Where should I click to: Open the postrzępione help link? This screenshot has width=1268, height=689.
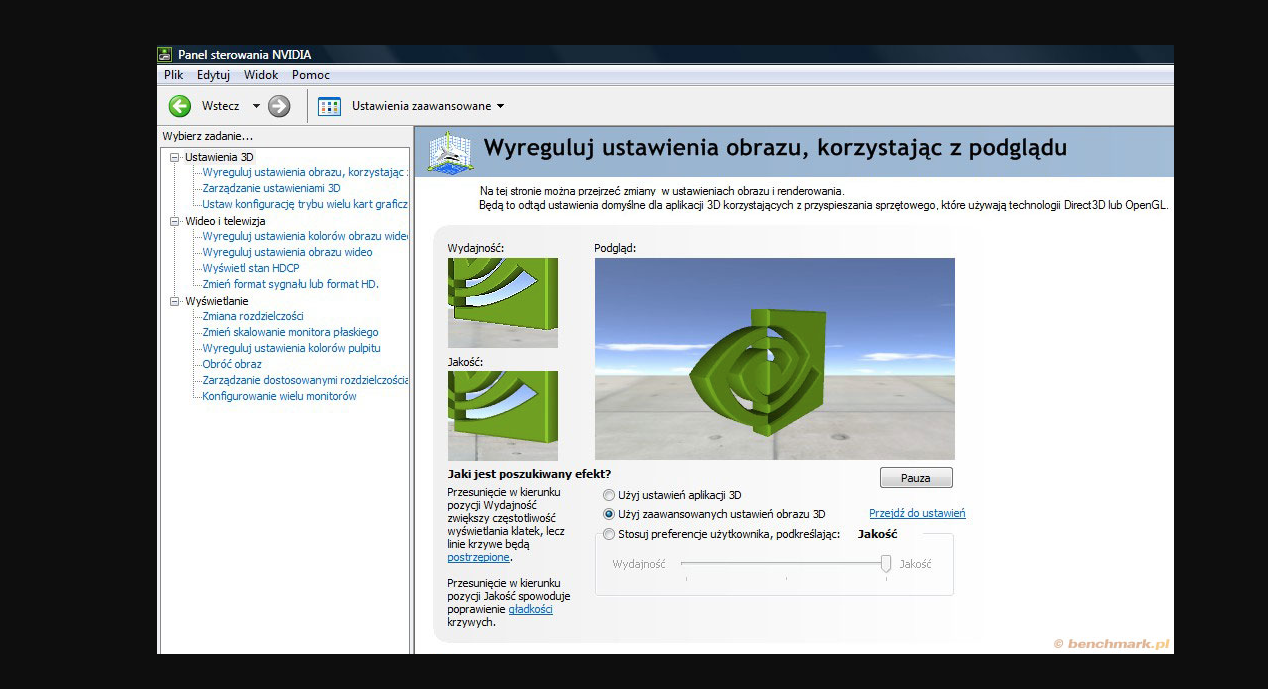tap(479, 557)
